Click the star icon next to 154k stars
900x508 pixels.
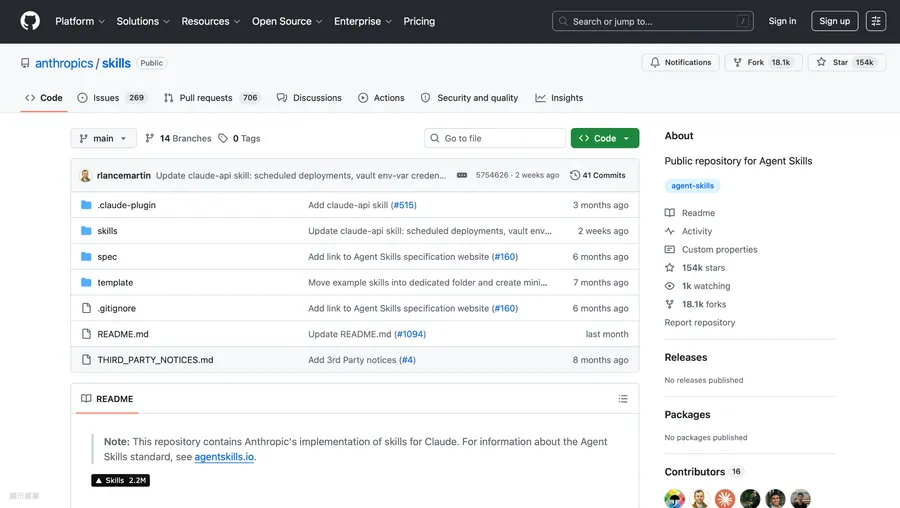(x=670, y=267)
